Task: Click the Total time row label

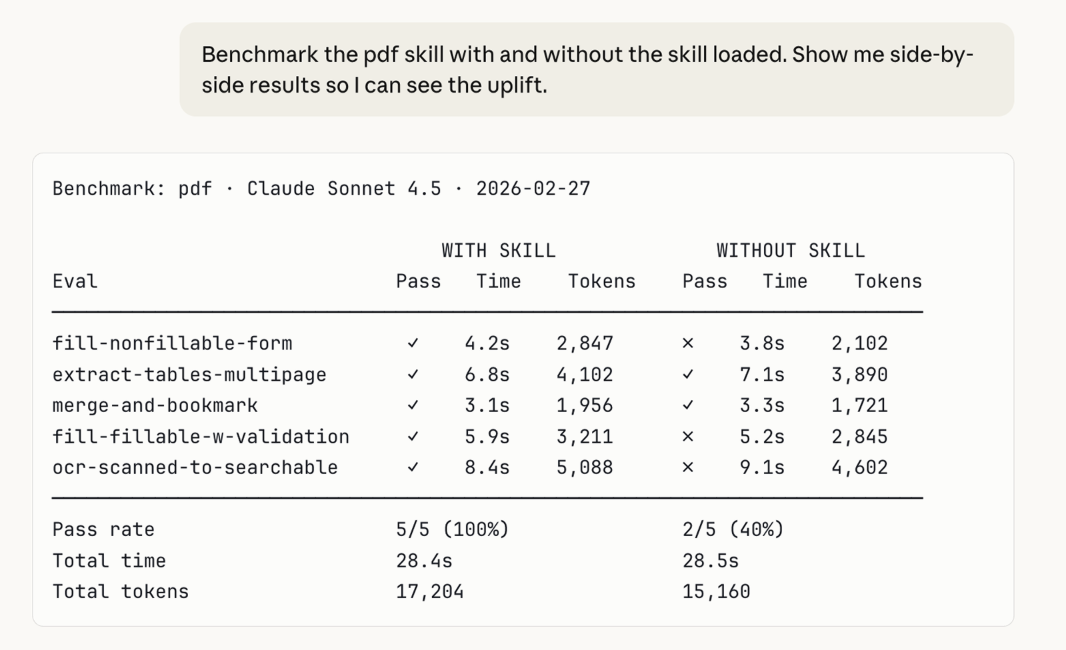Action: click(109, 561)
